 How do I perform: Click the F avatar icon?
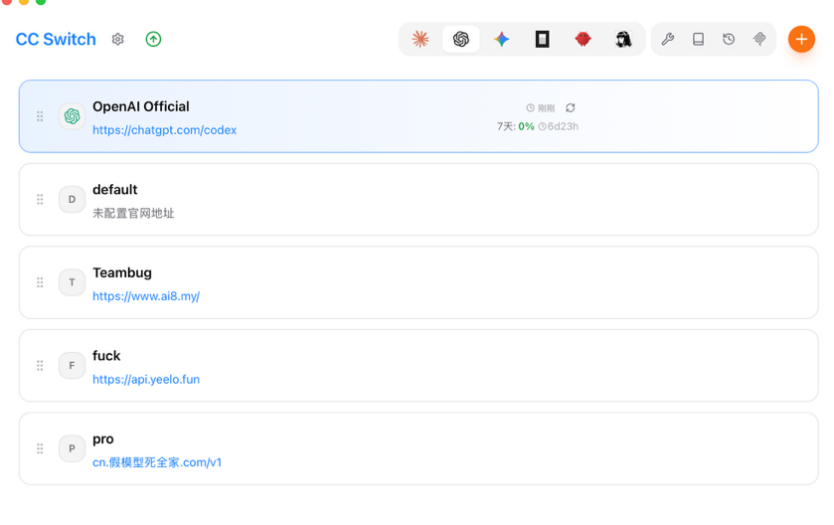72,365
